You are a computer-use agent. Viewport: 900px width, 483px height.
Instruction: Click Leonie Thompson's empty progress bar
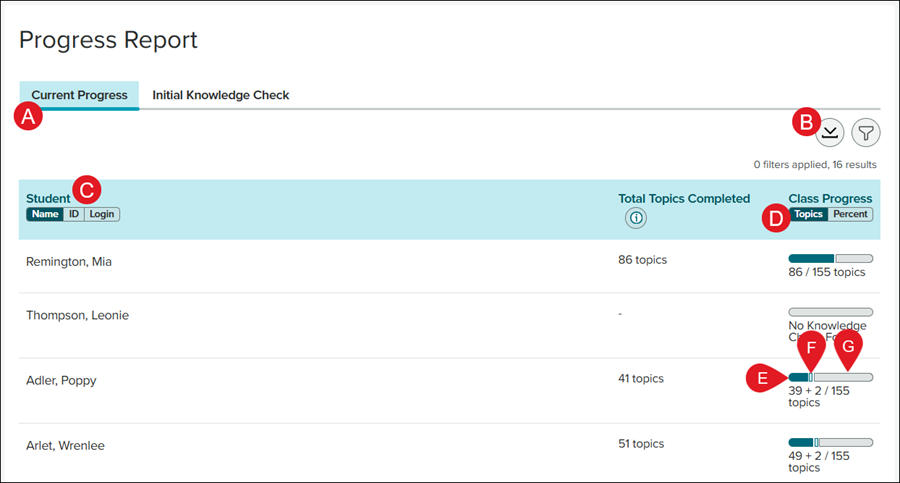830,312
